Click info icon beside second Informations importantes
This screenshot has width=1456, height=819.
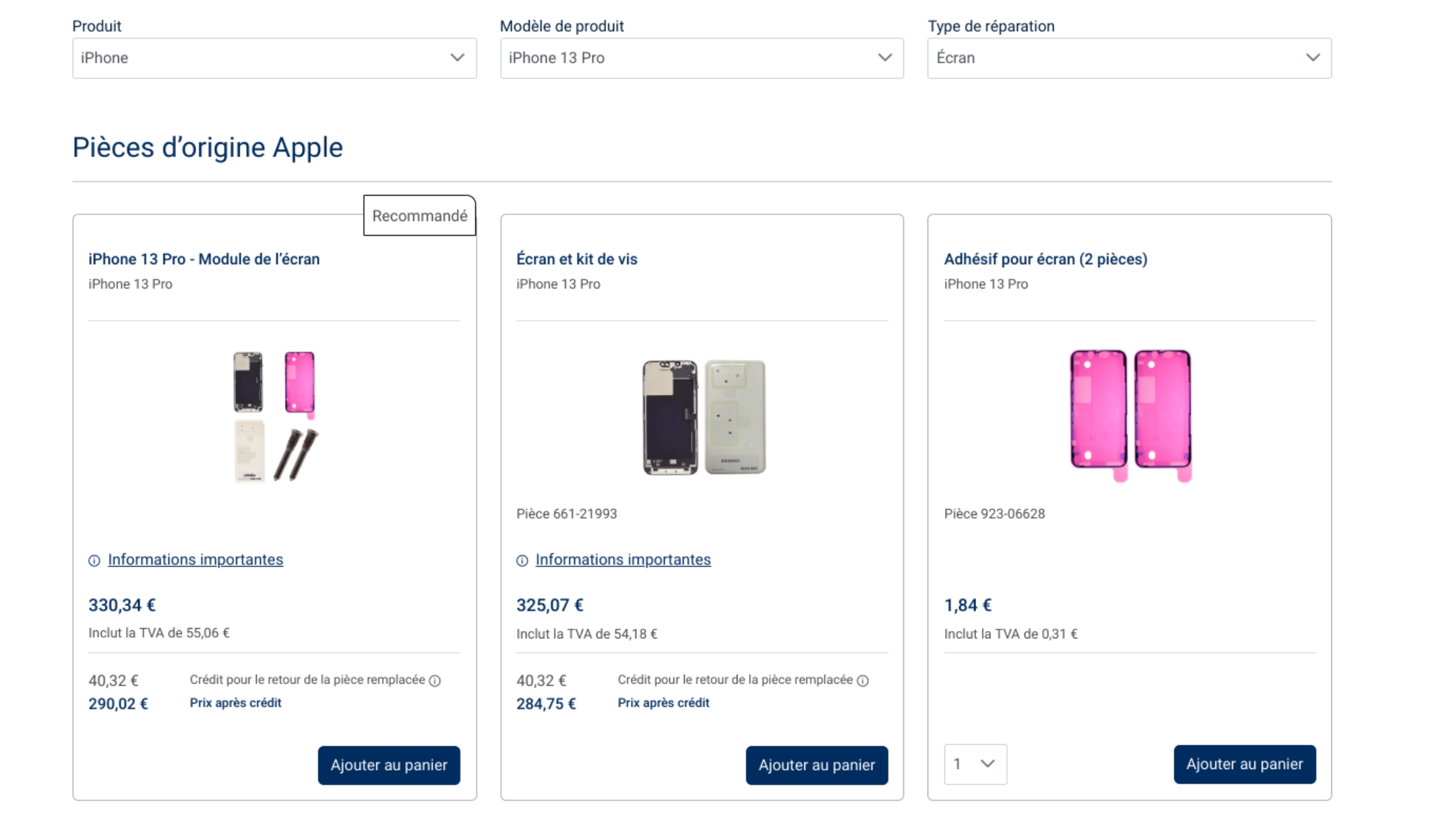pos(522,561)
